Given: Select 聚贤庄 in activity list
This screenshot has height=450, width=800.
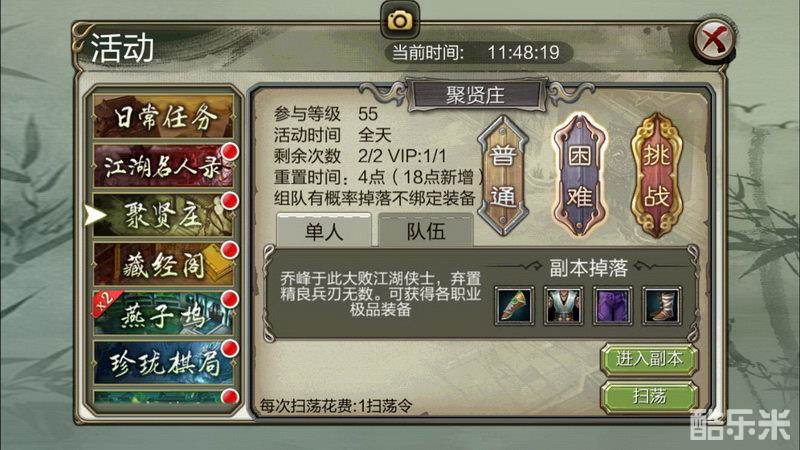Looking at the screenshot, I should tap(163, 215).
